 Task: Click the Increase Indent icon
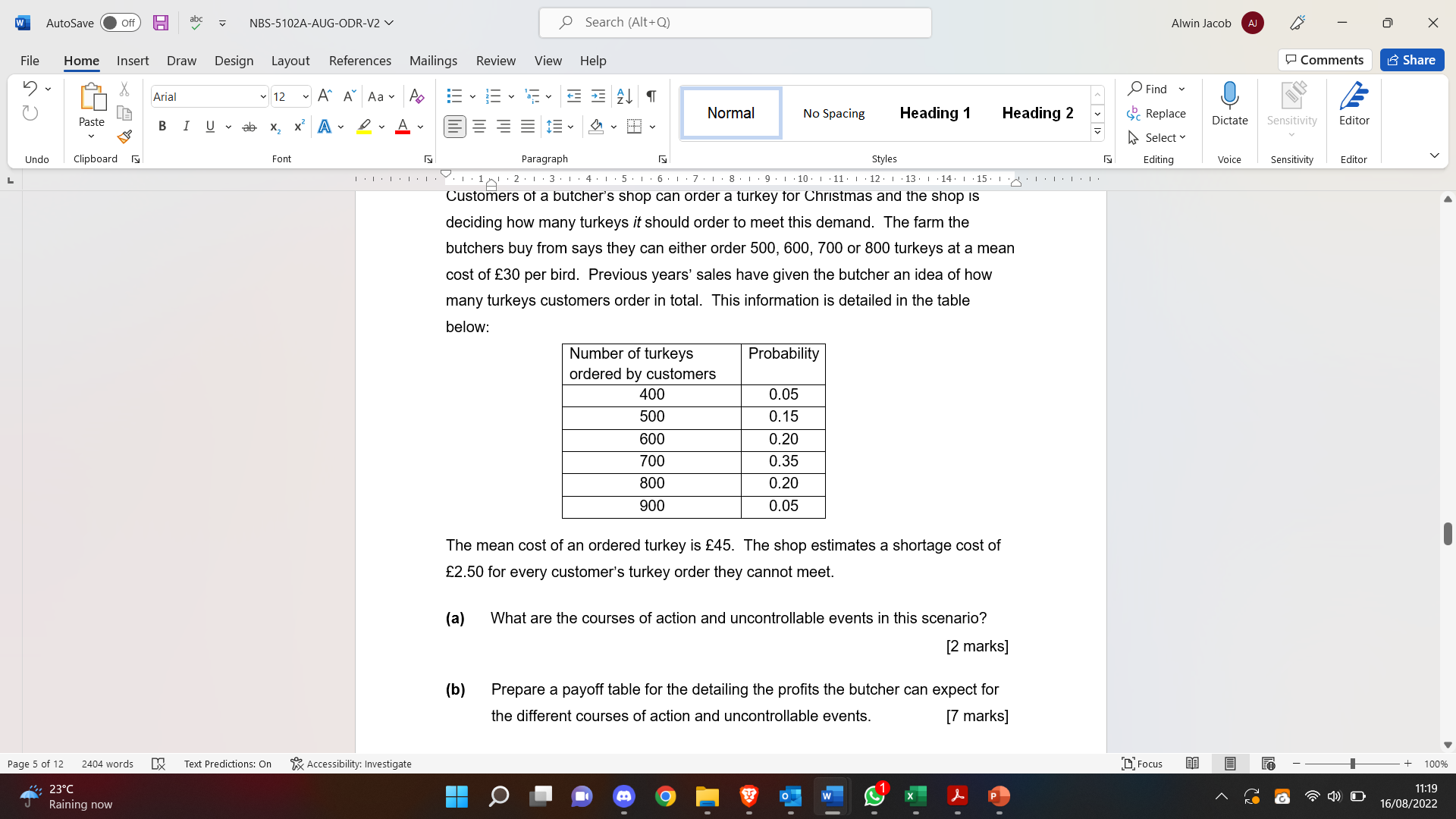coord(598,96)
